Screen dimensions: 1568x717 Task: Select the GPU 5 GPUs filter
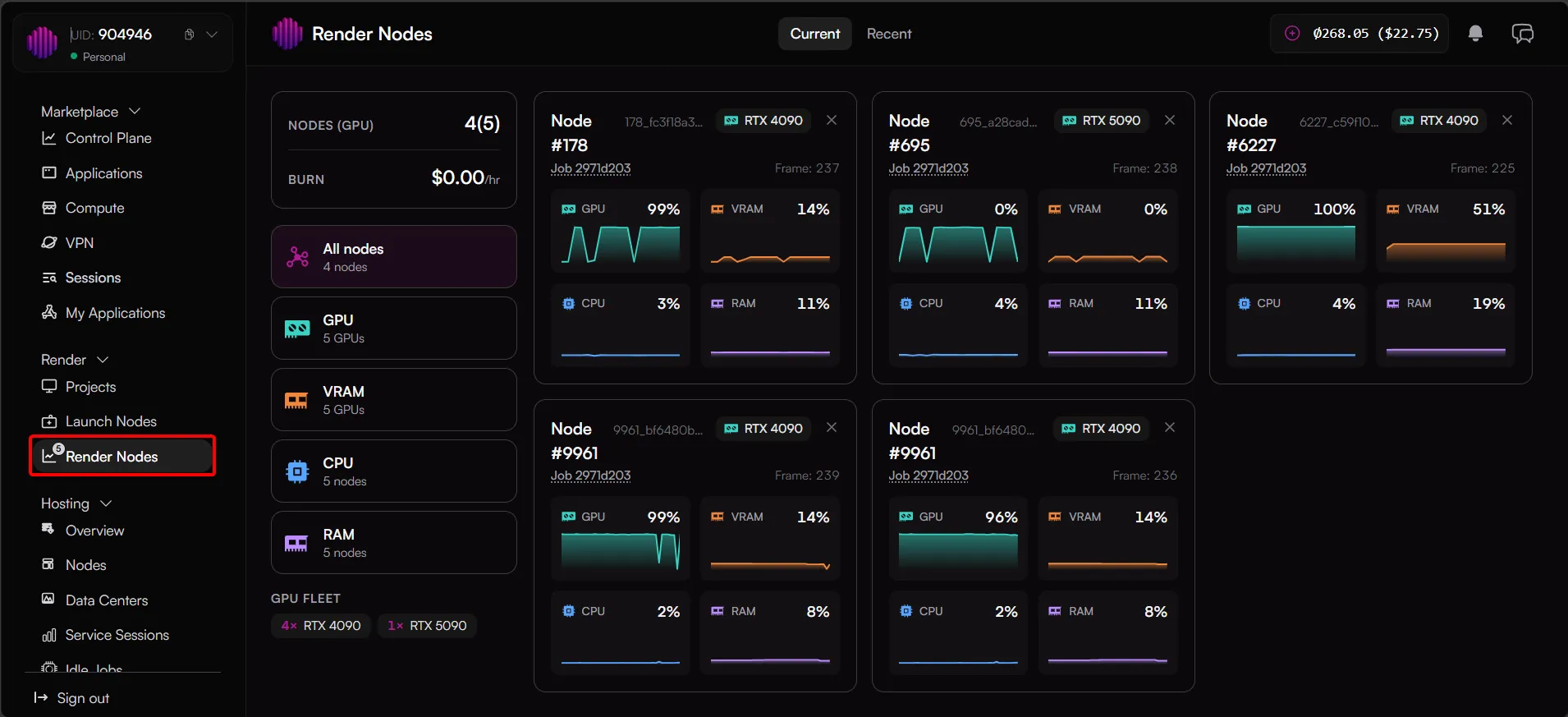[x=394, y=328]
